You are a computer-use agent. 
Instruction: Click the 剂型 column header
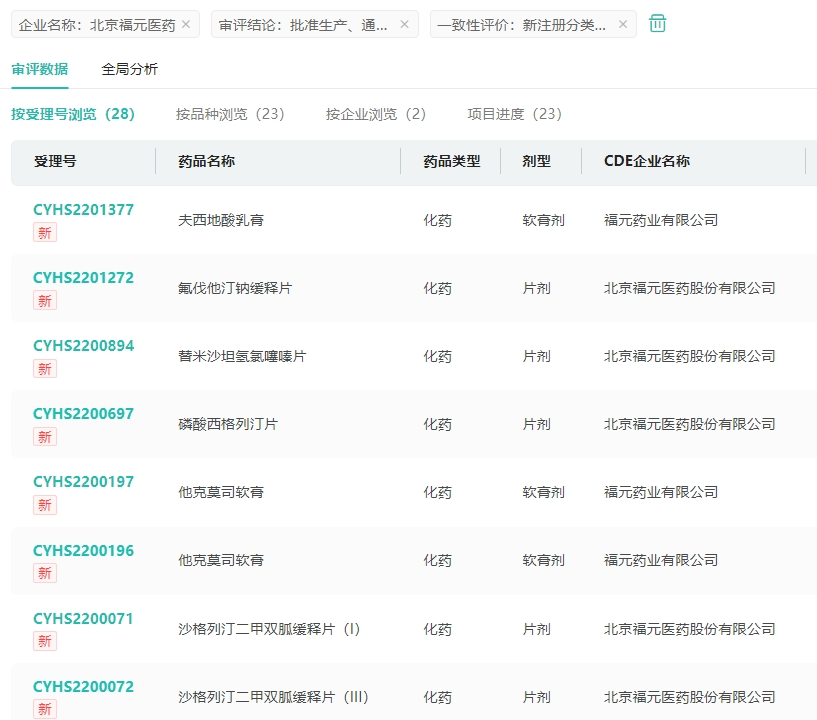[x=537, y=162]
